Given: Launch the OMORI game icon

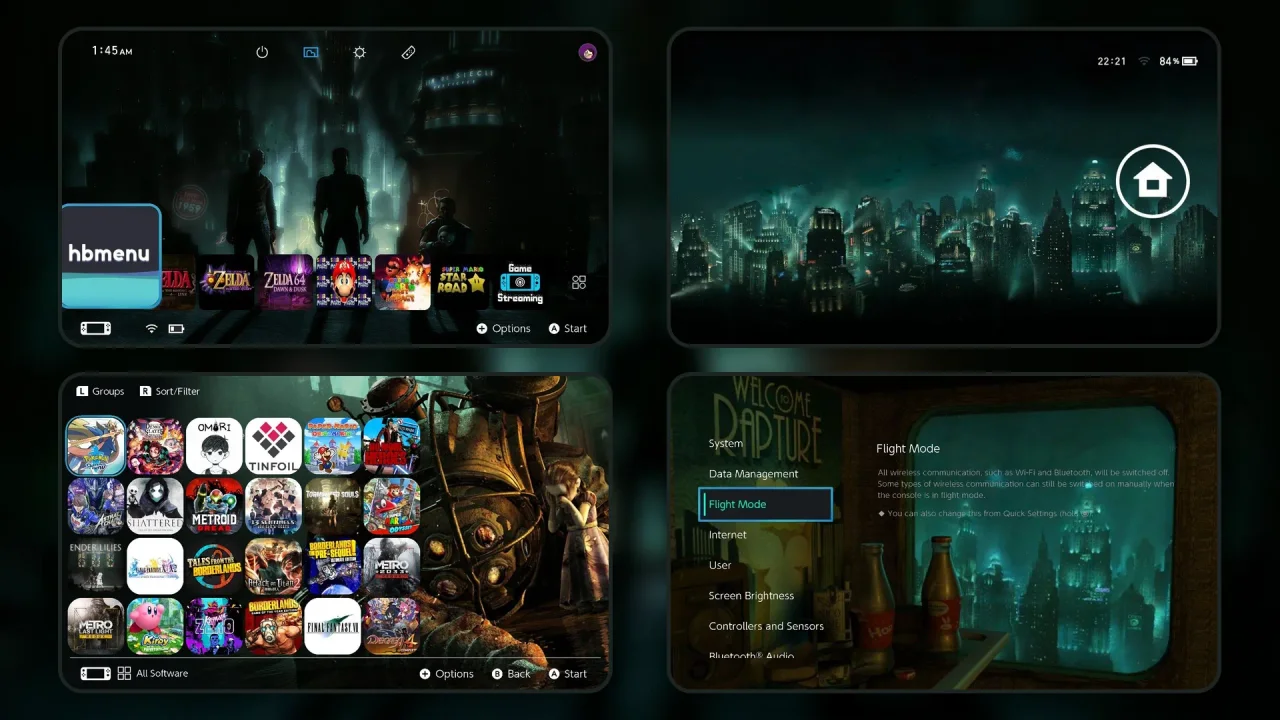Looking at the screenshot, I should (214, 446).
